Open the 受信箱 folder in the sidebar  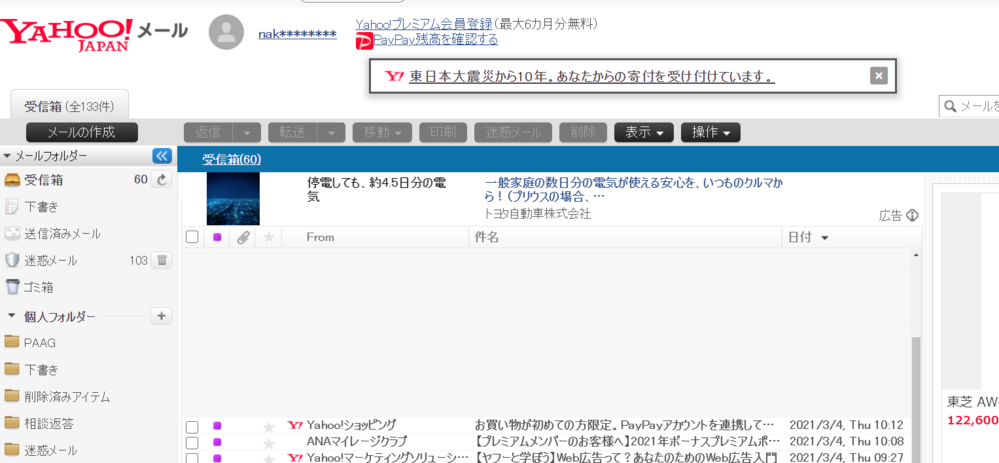click(44, 180)
